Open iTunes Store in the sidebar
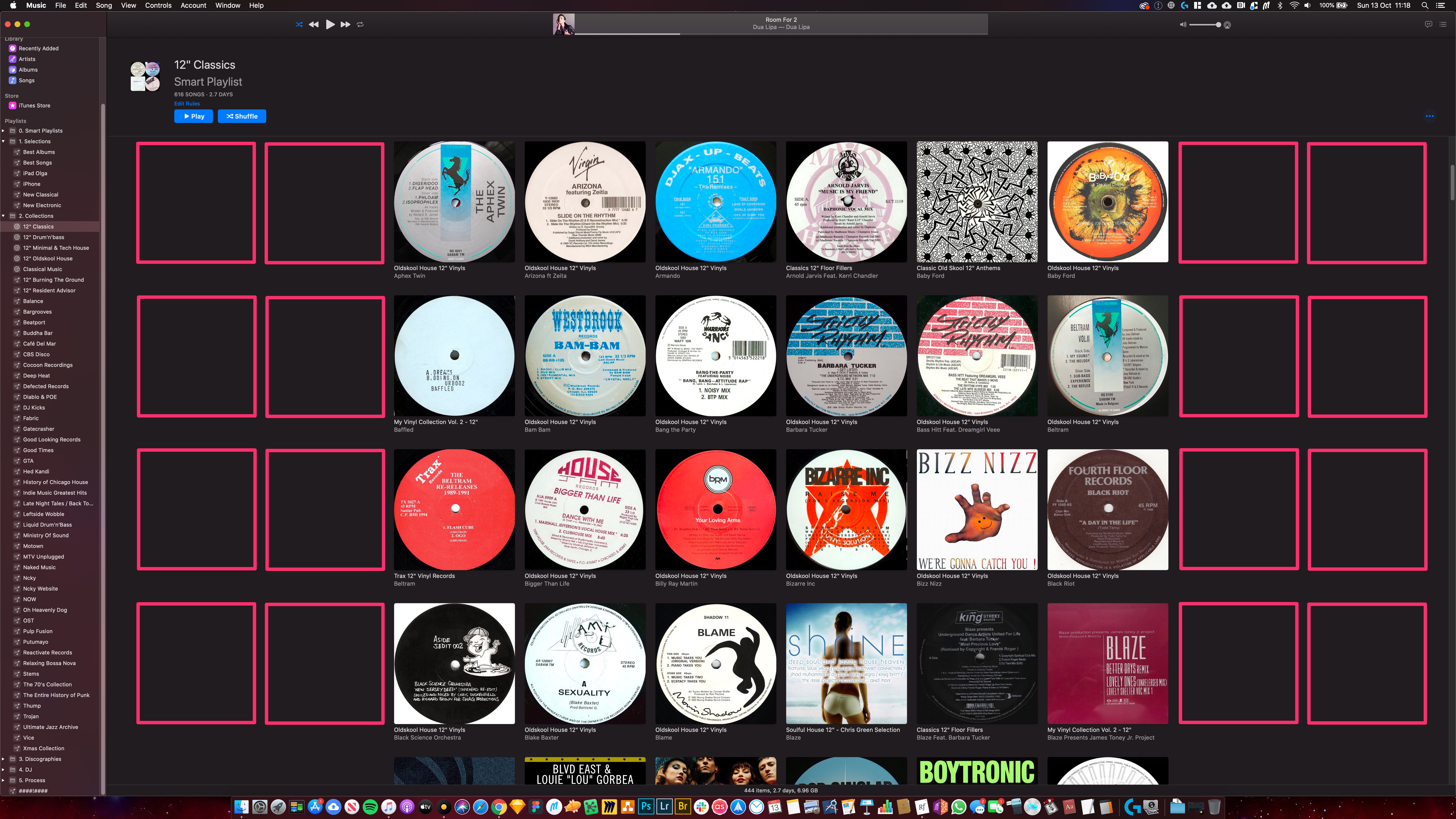The height and width of the screenshot is (819, 1456). tap(34, 106)
